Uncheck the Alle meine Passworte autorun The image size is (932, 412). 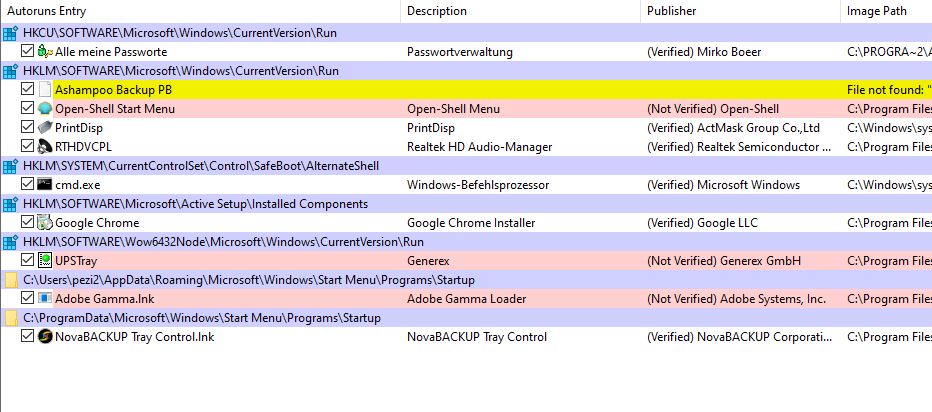tap(27, 51)
